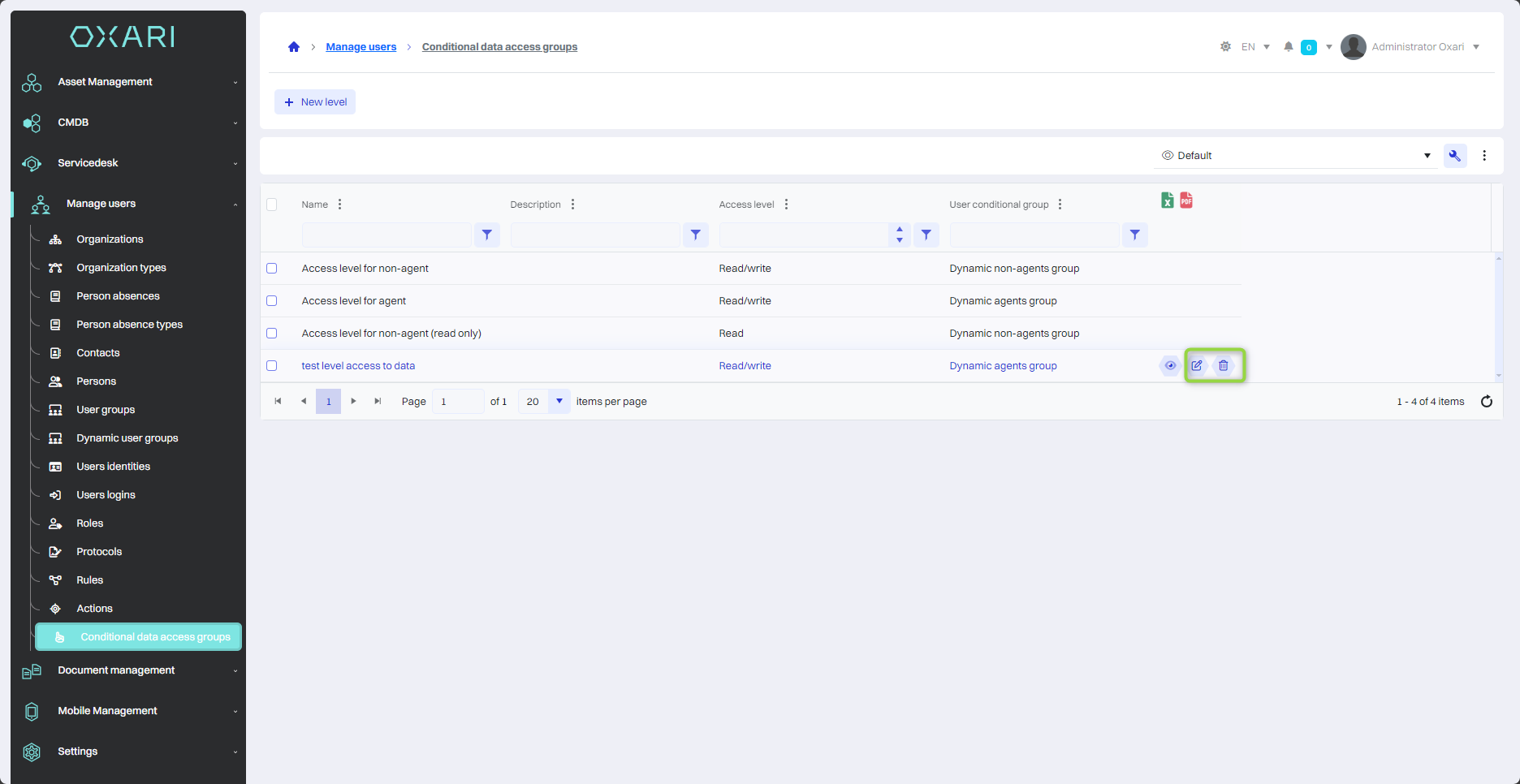Screen dimensions: 1520x784
Task: Go to Roles in the sidebar
Action: (89, 523)
